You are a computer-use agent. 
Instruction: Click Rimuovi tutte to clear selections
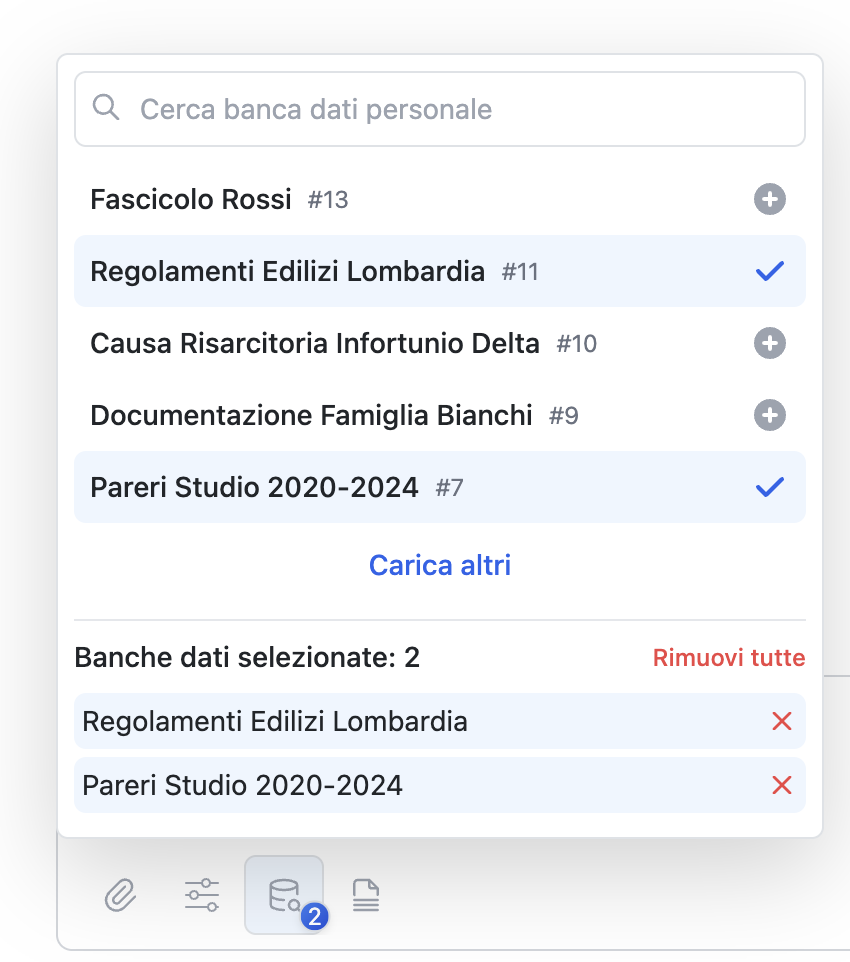pyautogui.click(x=728, y=658)
